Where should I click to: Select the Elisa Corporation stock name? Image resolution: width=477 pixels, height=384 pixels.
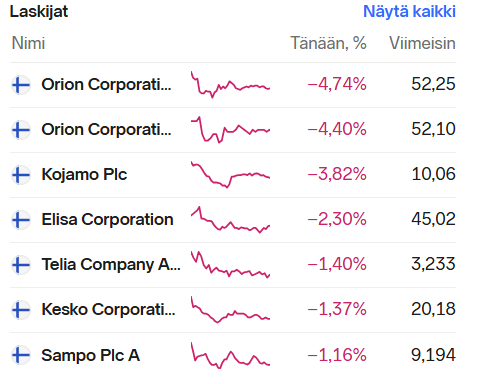coord(107,219)
